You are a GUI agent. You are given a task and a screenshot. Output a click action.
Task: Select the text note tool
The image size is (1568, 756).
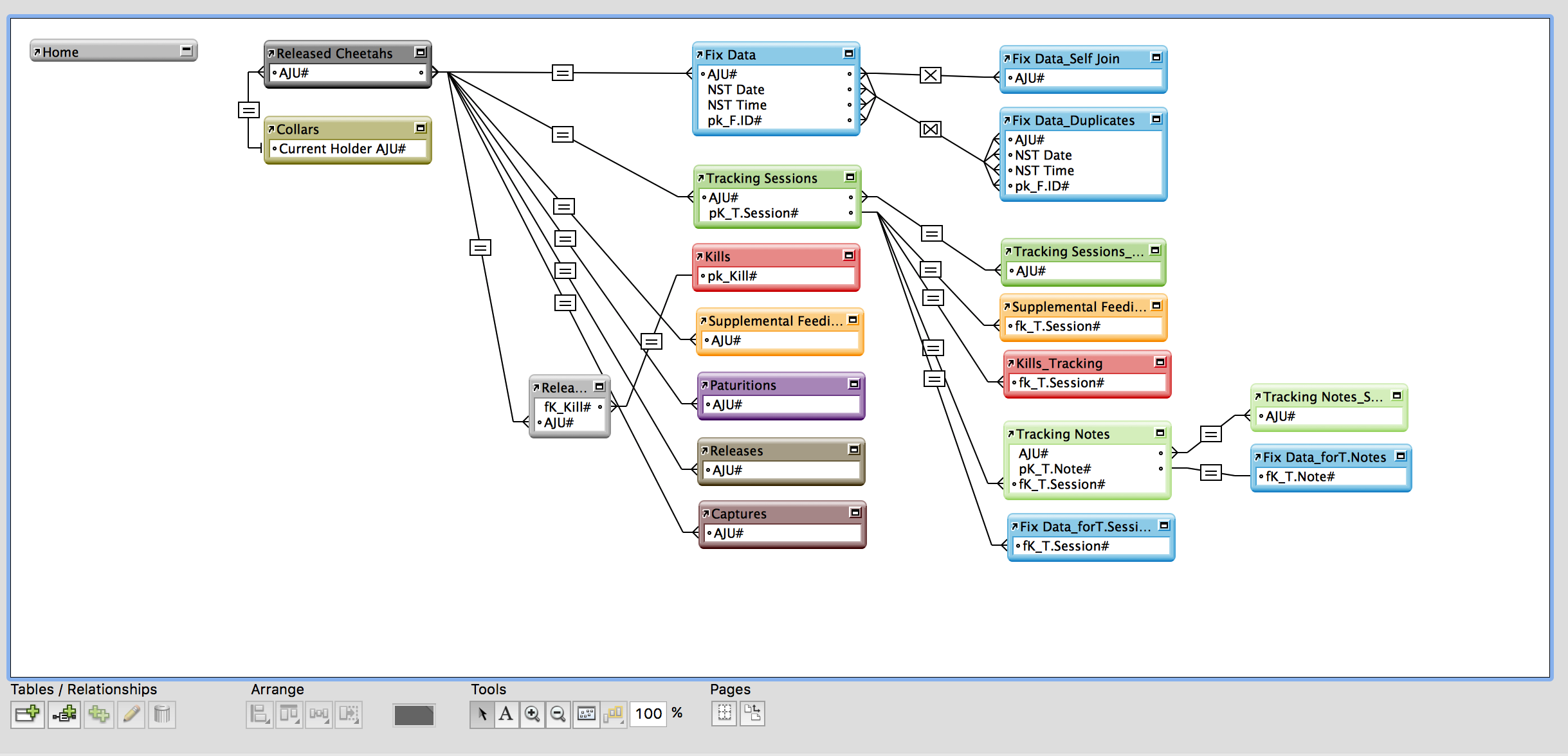coord(506,714)
